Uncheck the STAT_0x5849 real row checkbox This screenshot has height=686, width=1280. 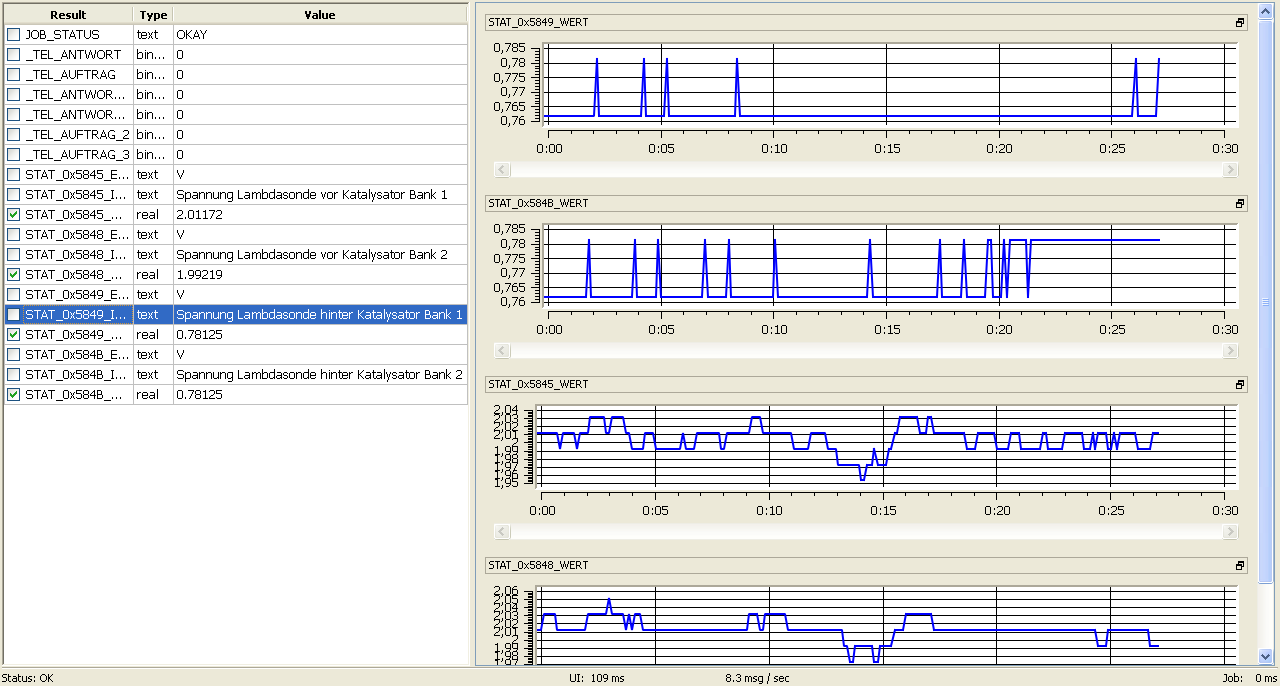click(13, 334)
